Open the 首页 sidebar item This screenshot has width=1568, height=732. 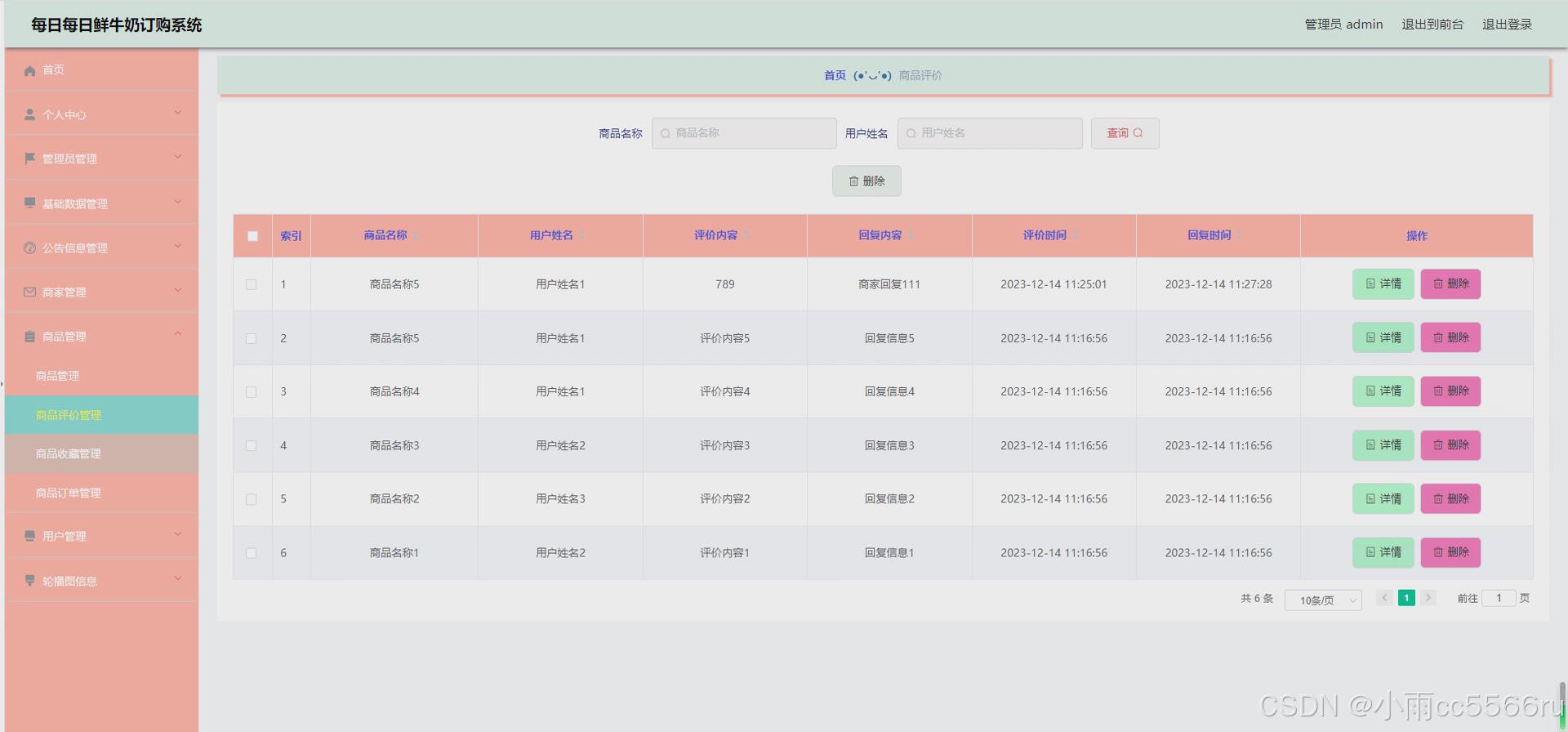(101, 70)
